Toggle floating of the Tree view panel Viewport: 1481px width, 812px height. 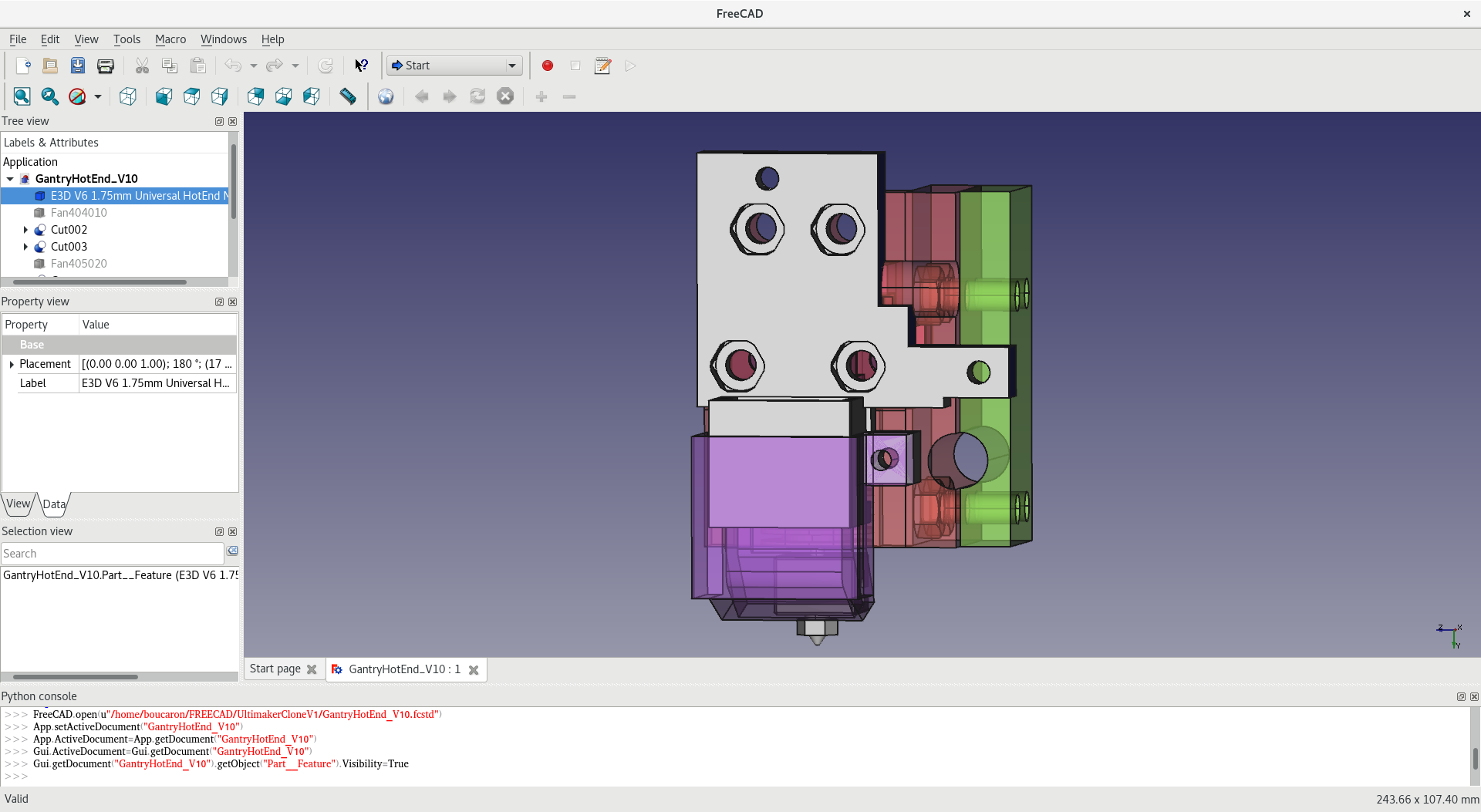219,121
